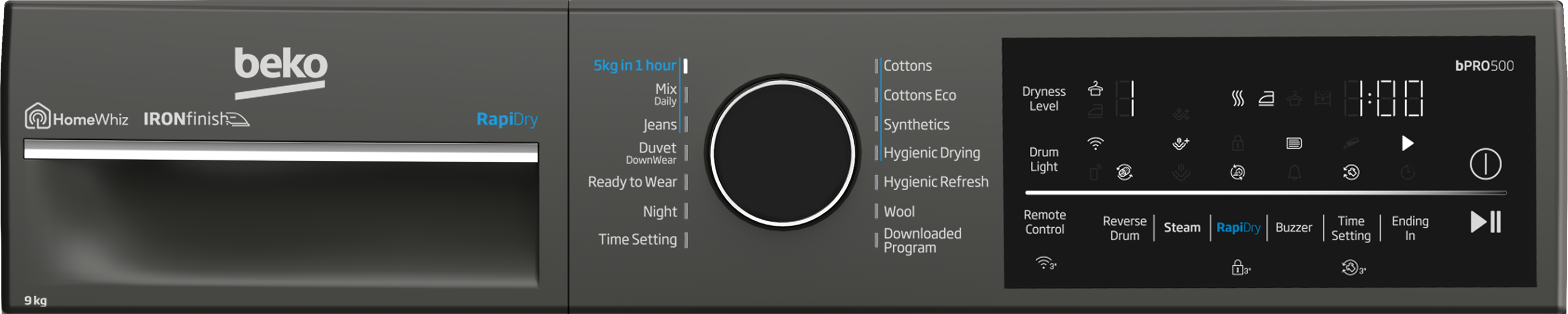
Task: Tap the HomeWhiz logo icon
Action: (37, 116)
